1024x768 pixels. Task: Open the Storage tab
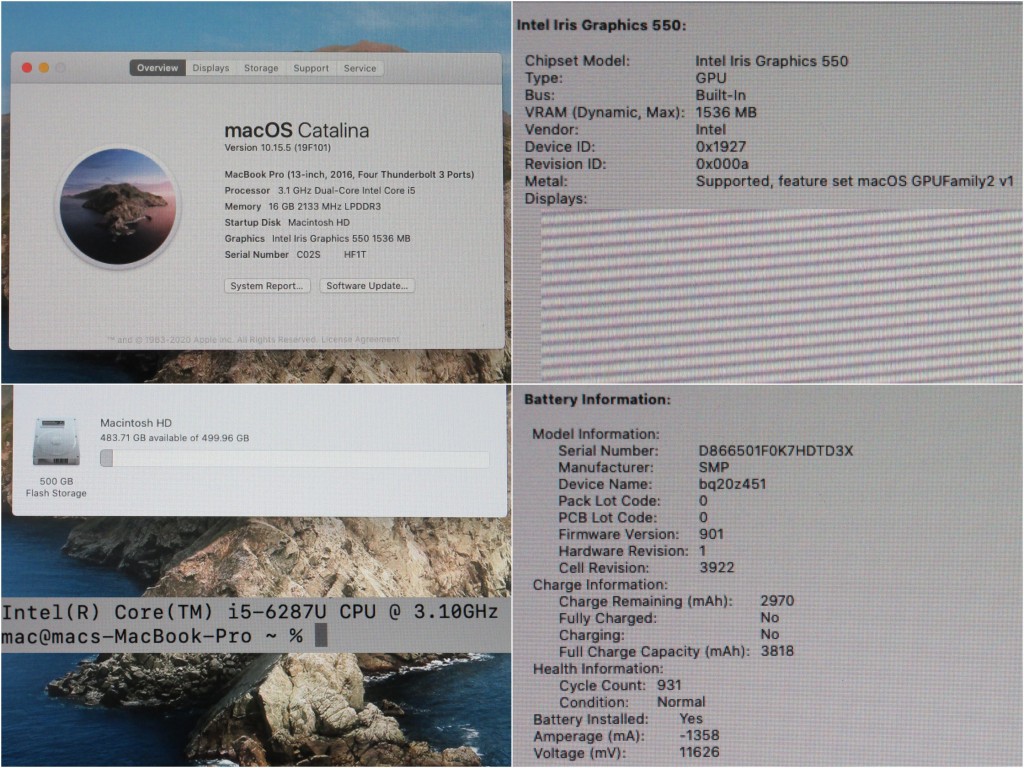(261, 68)
